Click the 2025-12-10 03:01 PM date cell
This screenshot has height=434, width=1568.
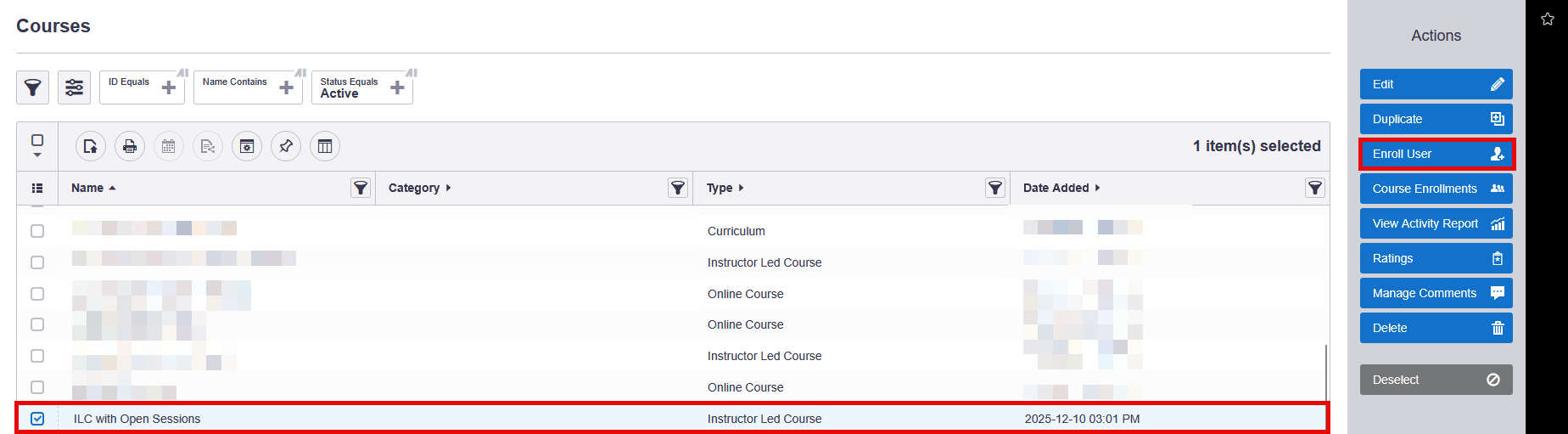click(x=1082, y=419)
